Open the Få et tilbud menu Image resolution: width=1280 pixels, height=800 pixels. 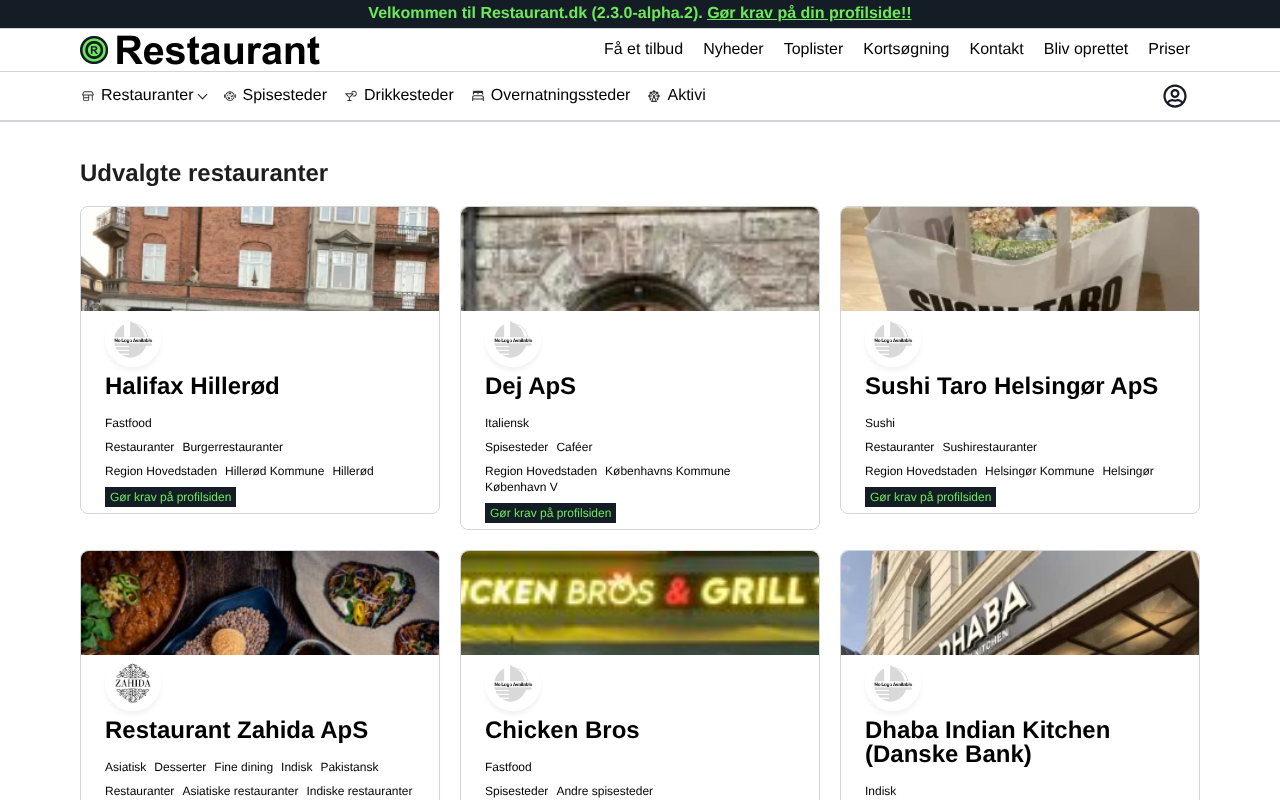[643, 49]
